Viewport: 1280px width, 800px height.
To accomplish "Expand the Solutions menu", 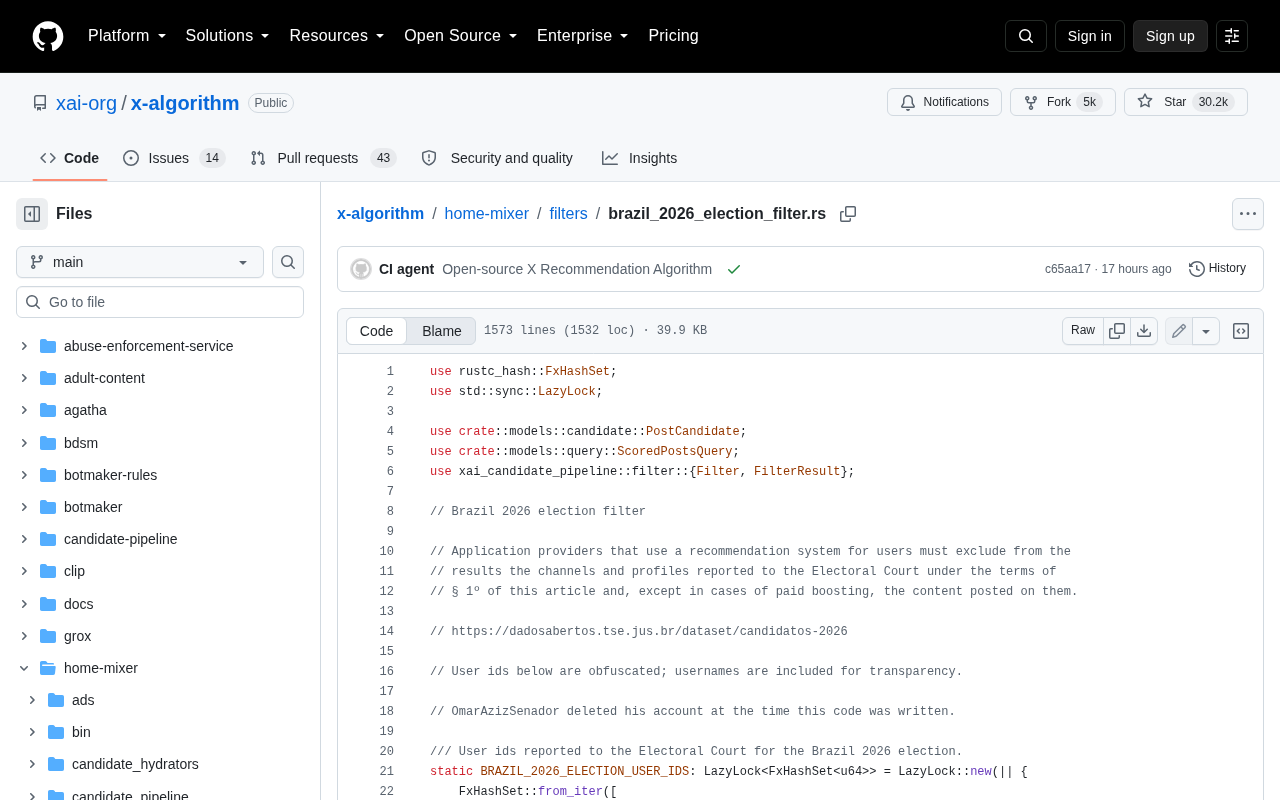I will [228, 36].
